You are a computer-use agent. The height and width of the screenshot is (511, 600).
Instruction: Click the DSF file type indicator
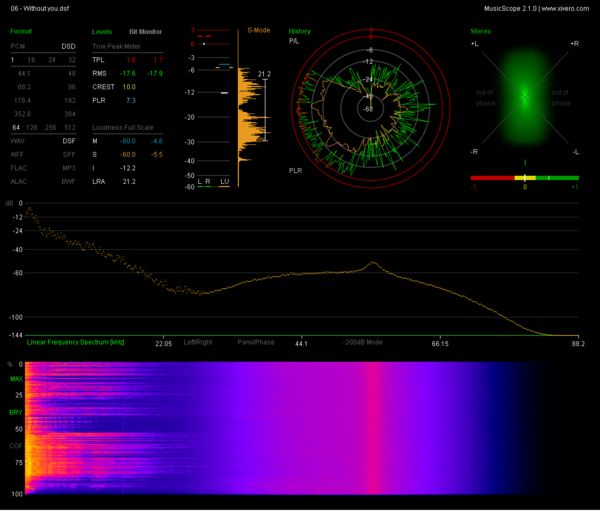(69, 141)
